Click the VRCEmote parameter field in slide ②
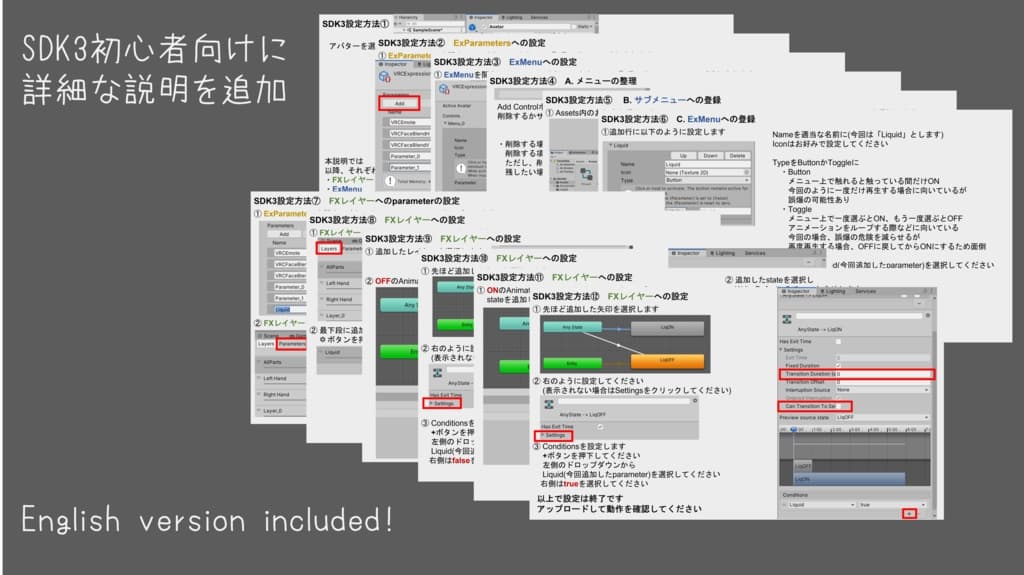 coord(409,122)
